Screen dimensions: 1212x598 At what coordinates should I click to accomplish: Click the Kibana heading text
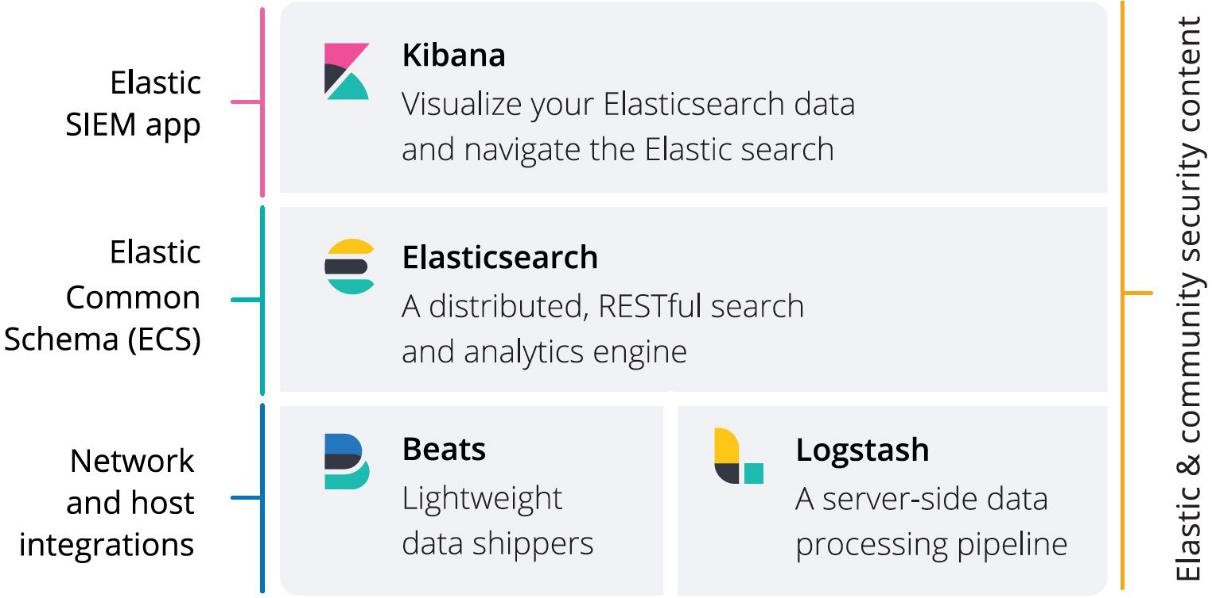[453, 56]
